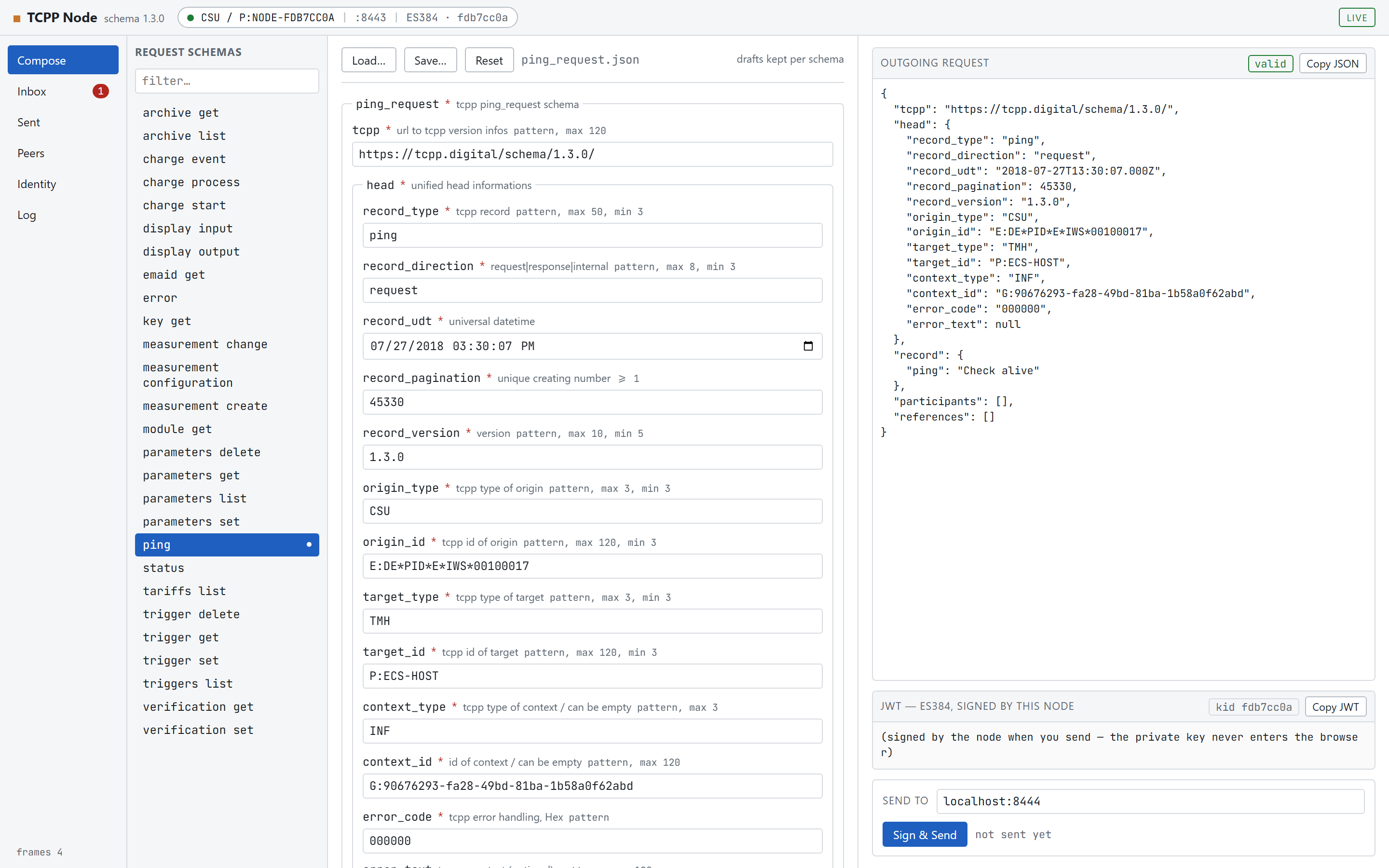The width and height of the screenshot is (1389, 868).
Task: Select the display output schema
Action: (x=227, y=252)
